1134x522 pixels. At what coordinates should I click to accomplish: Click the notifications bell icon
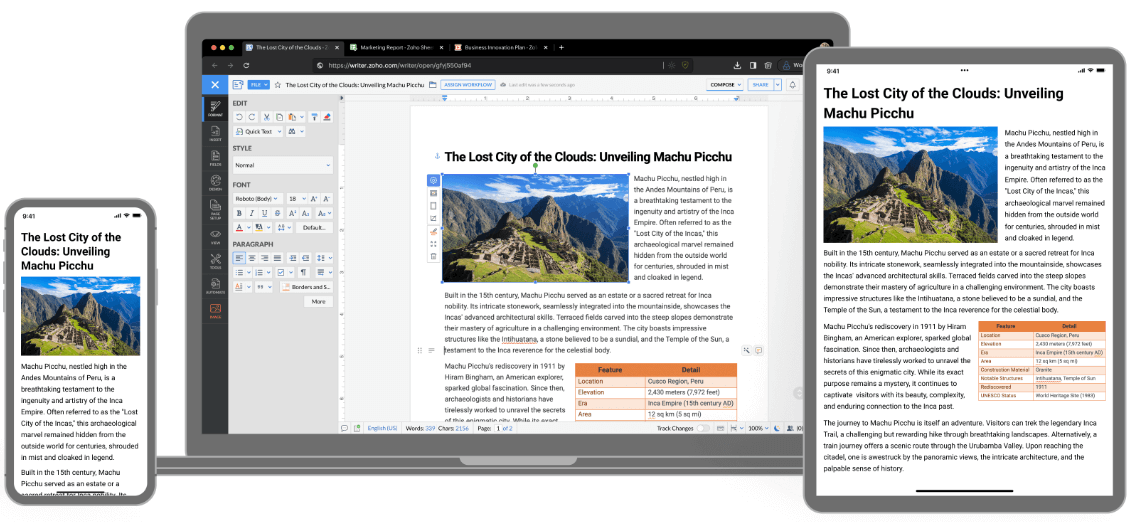point(792,85)
